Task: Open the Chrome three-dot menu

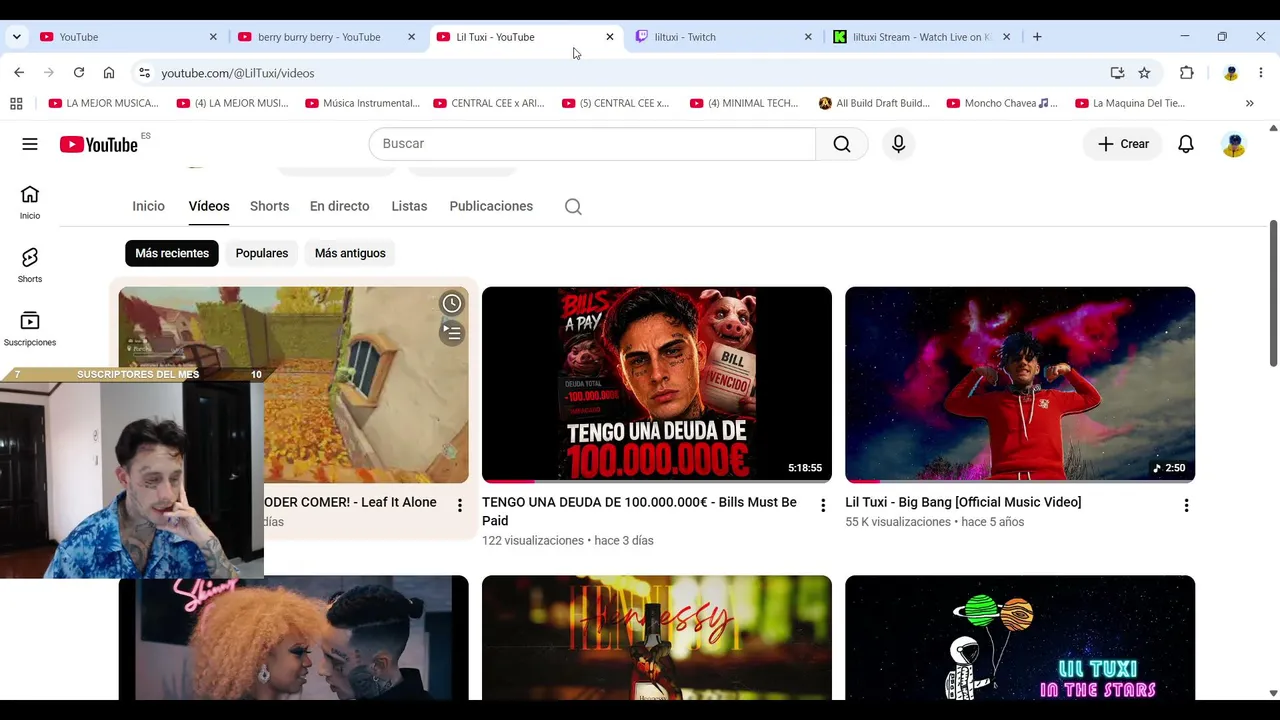Action: [x=1261, y=73]
